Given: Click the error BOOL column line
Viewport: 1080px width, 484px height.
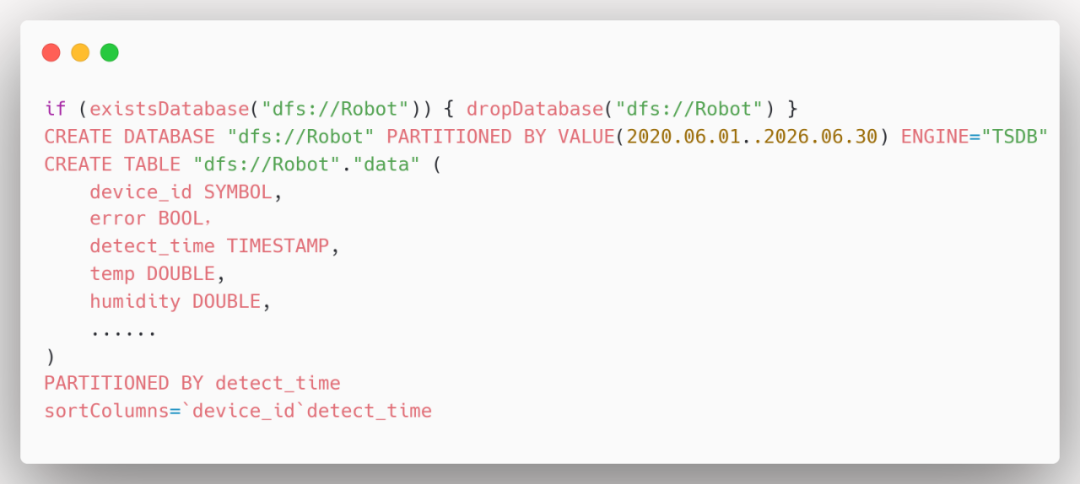Looking at the screenshot, I should click(151, 219).
